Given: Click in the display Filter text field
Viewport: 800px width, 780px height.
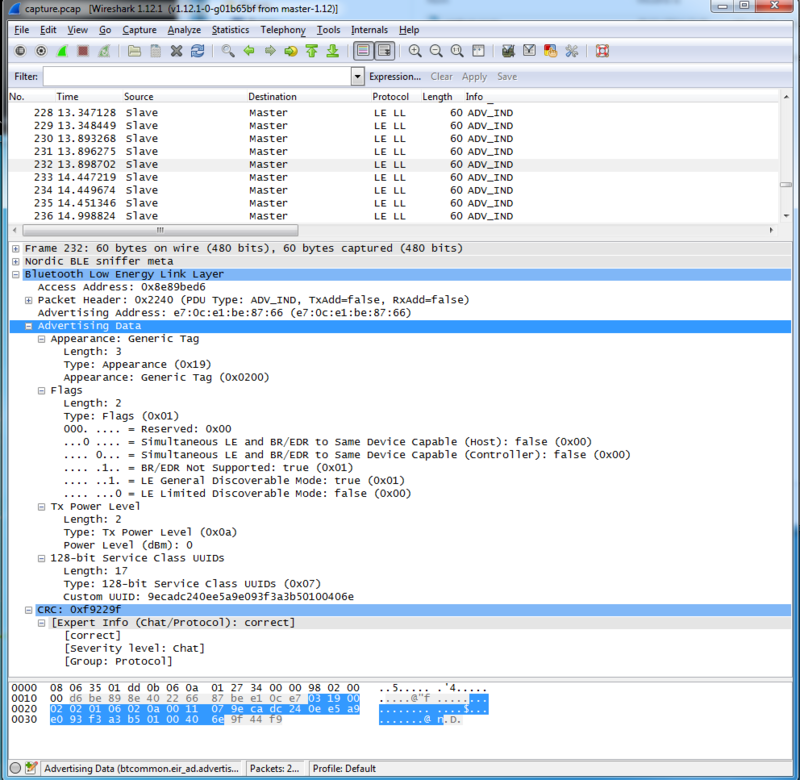Looking at the screenshot, I should click(196, 76).
